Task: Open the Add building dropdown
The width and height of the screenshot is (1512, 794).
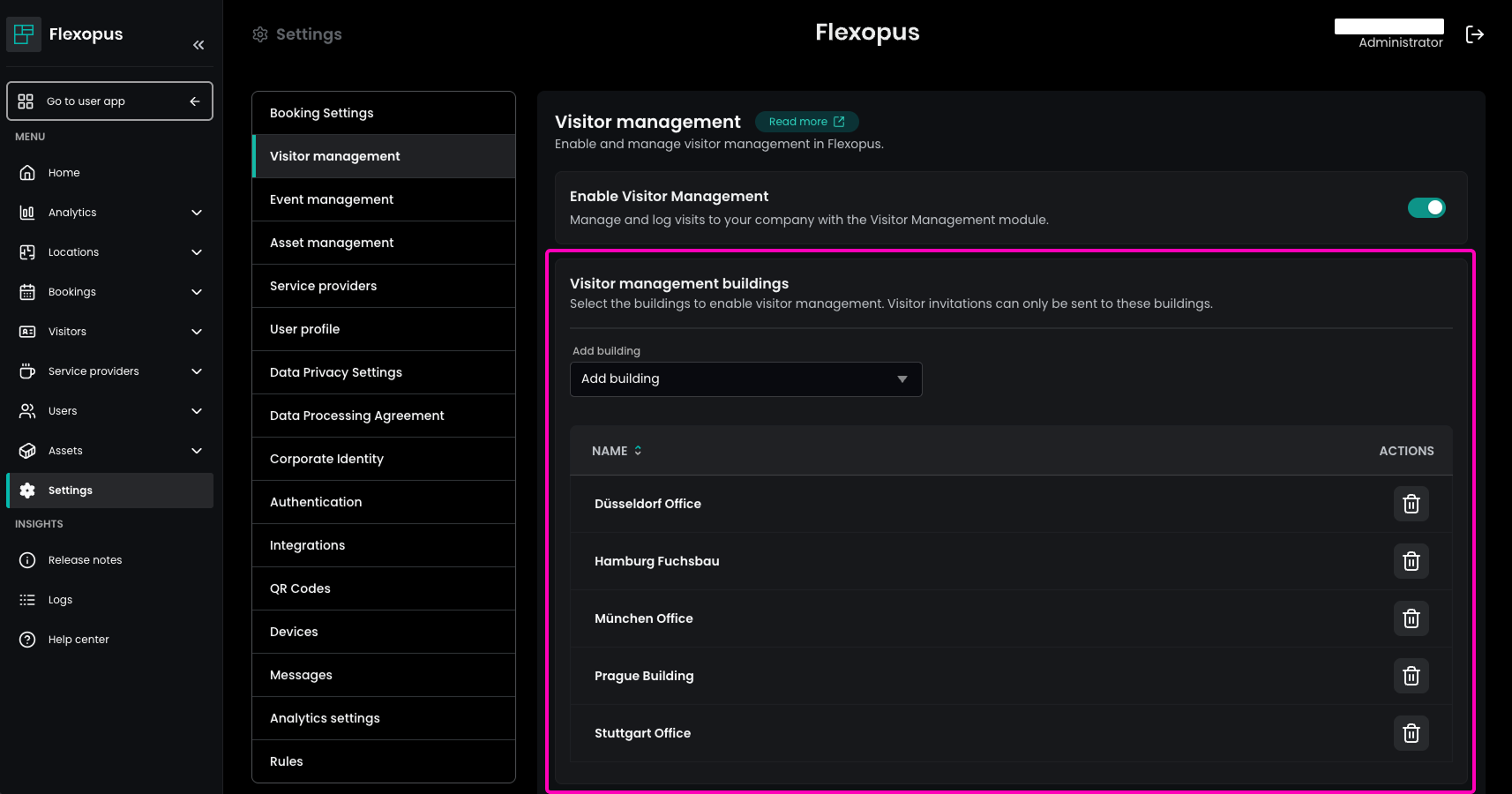Action: pyautogui.click(x=745, y=379)
